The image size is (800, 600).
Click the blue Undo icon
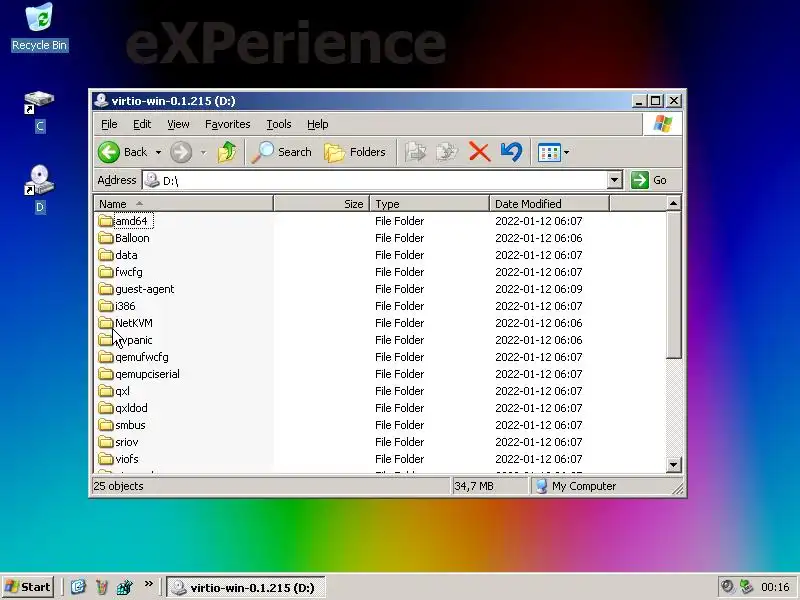pyautogui.click(x=511, y=152)
